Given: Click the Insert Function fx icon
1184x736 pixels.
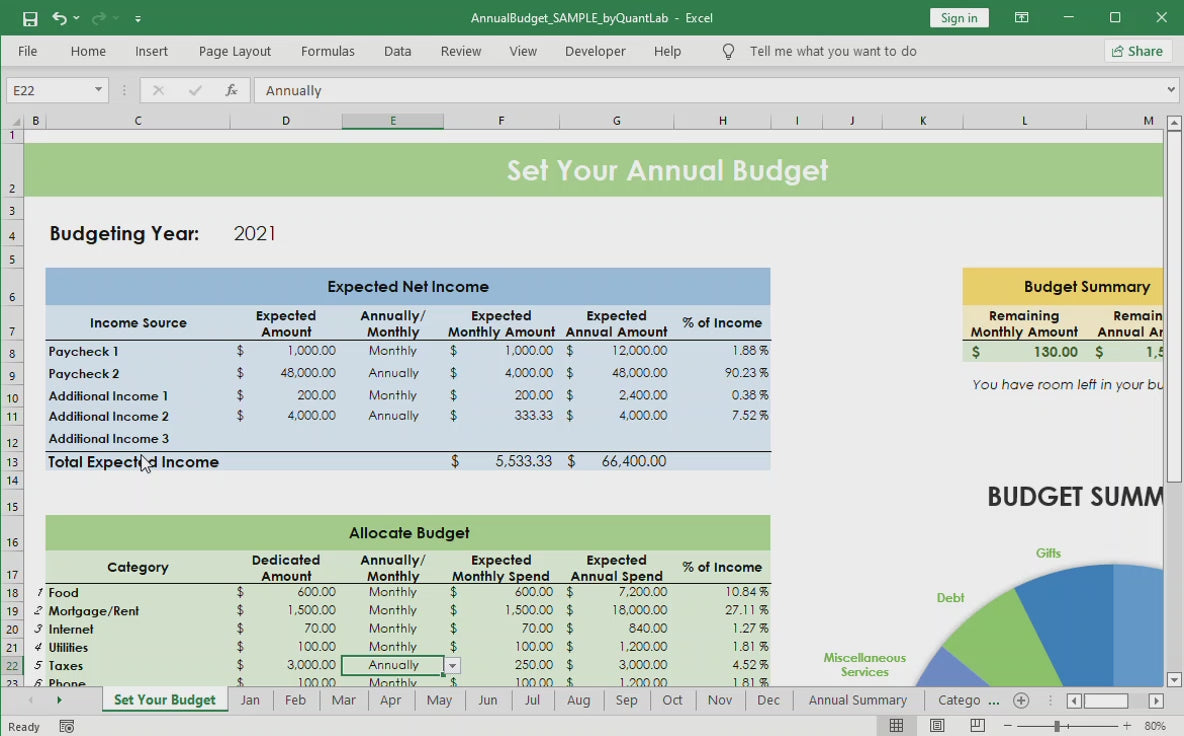Looking at the screenshot, I should tap(231, 90).
